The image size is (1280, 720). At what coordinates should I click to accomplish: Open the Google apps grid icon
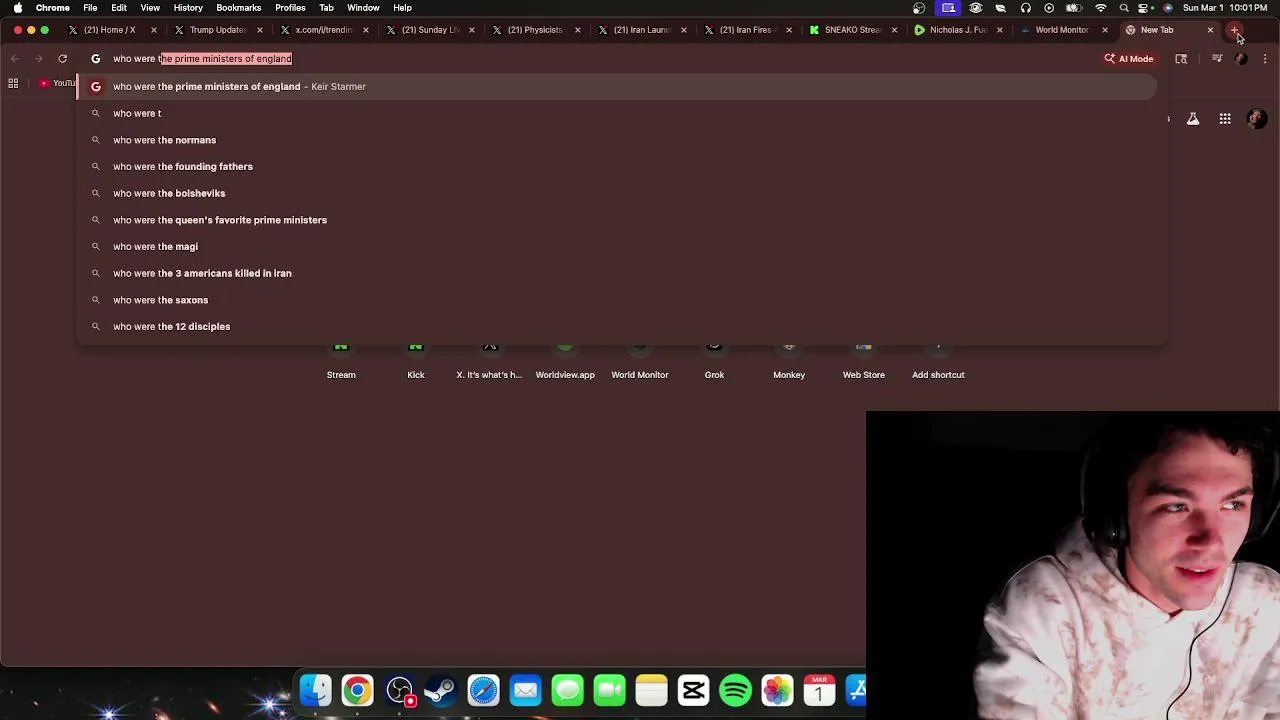pyautogui.click(x=1225, y=119)
